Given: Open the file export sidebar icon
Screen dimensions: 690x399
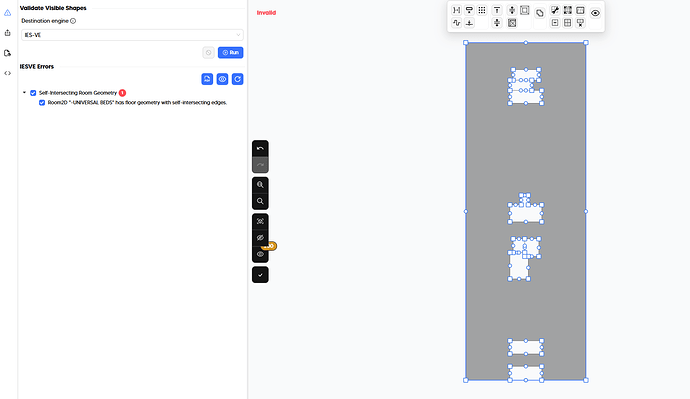Looking at the screenshot, I should point(7,53).
